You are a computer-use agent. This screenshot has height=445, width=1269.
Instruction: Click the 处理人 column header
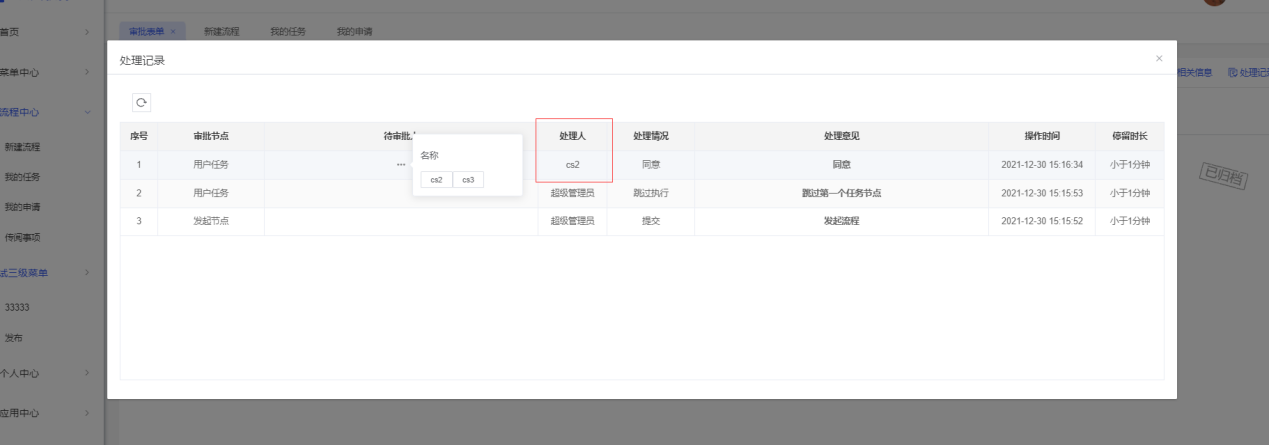pos(573,136)
